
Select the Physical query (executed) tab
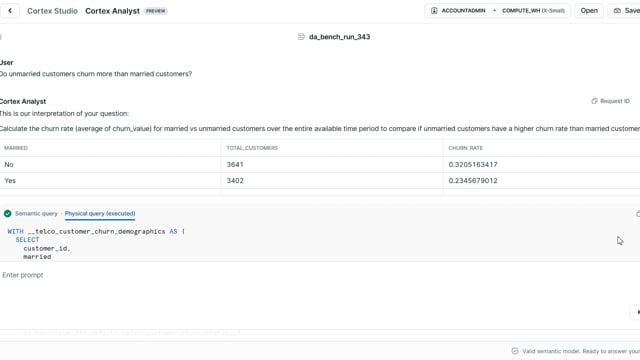pos(100,213)
